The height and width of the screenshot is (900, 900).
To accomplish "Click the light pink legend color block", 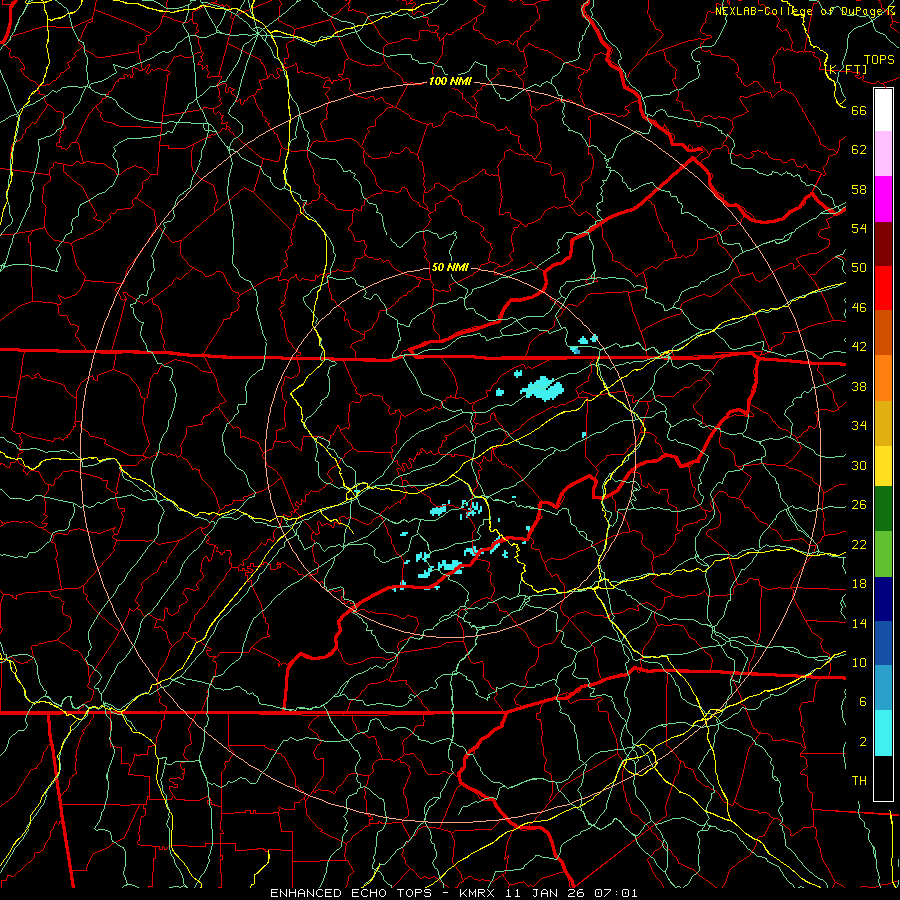I will [883, 154].
